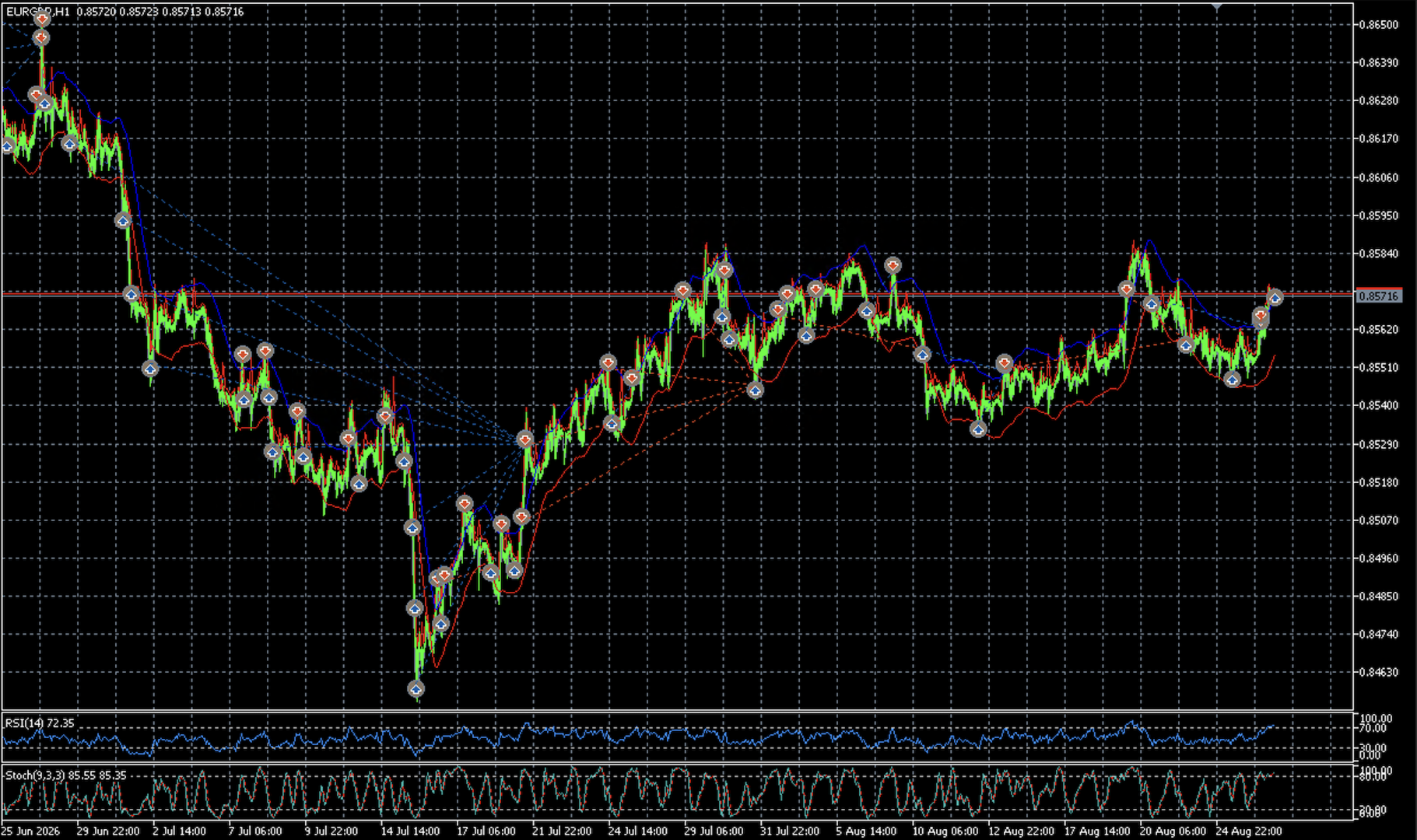Select the 0.84740 price level
1417x840 pixels.
point(1378,634)
